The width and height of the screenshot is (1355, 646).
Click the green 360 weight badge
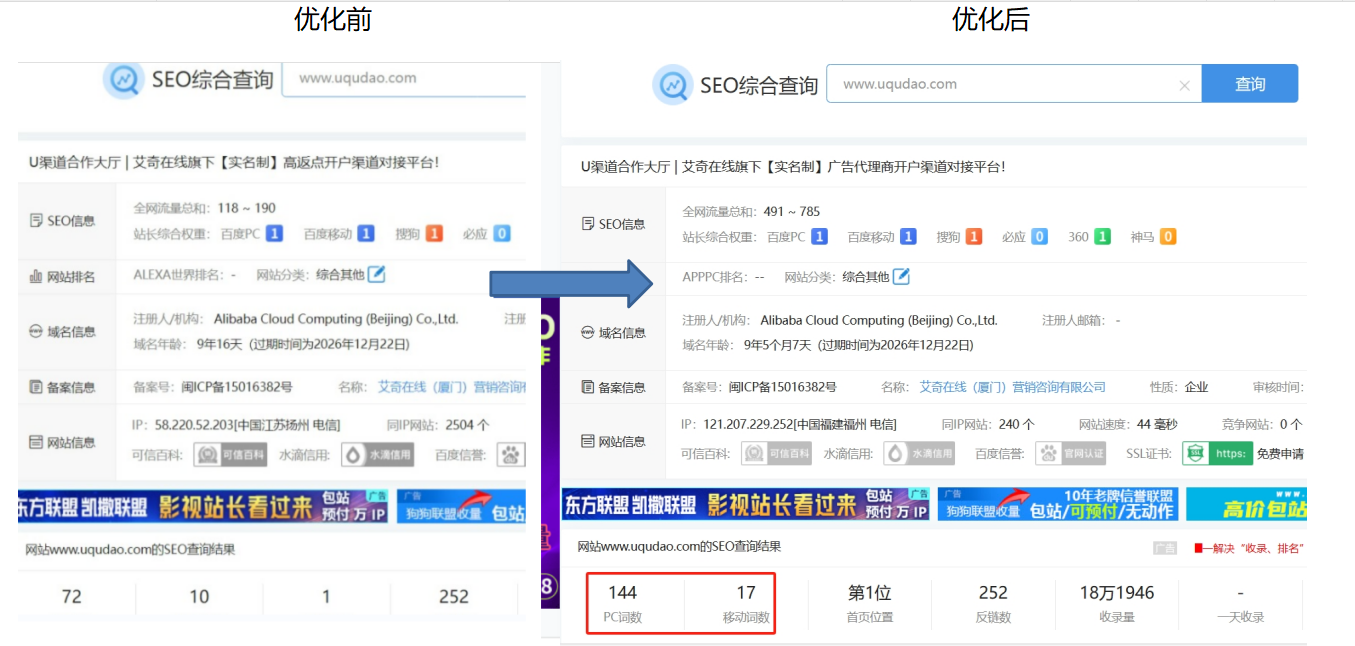[x=1104, y=236]
